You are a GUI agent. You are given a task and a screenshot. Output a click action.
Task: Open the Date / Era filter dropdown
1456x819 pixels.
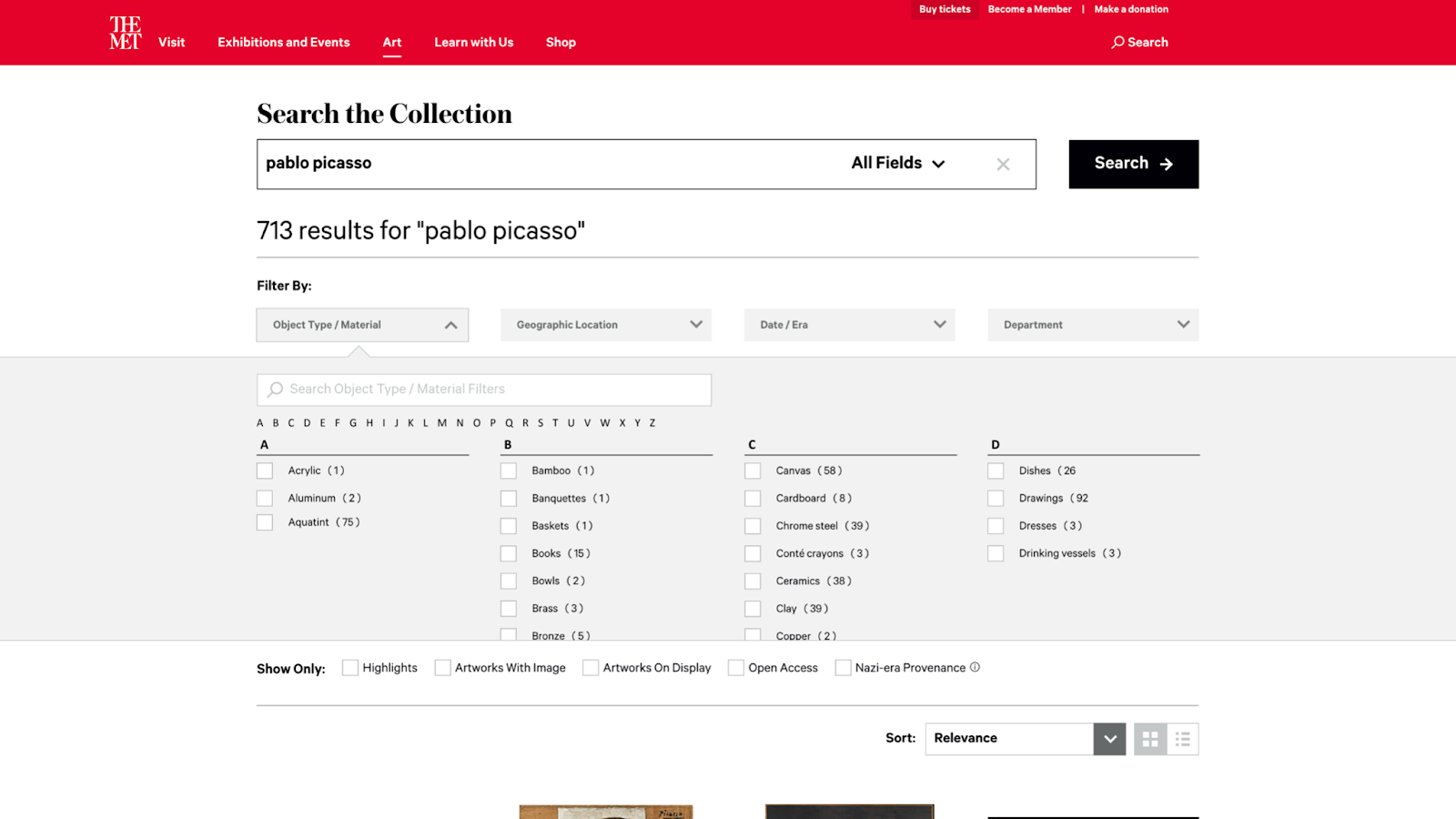click(850, 325)
